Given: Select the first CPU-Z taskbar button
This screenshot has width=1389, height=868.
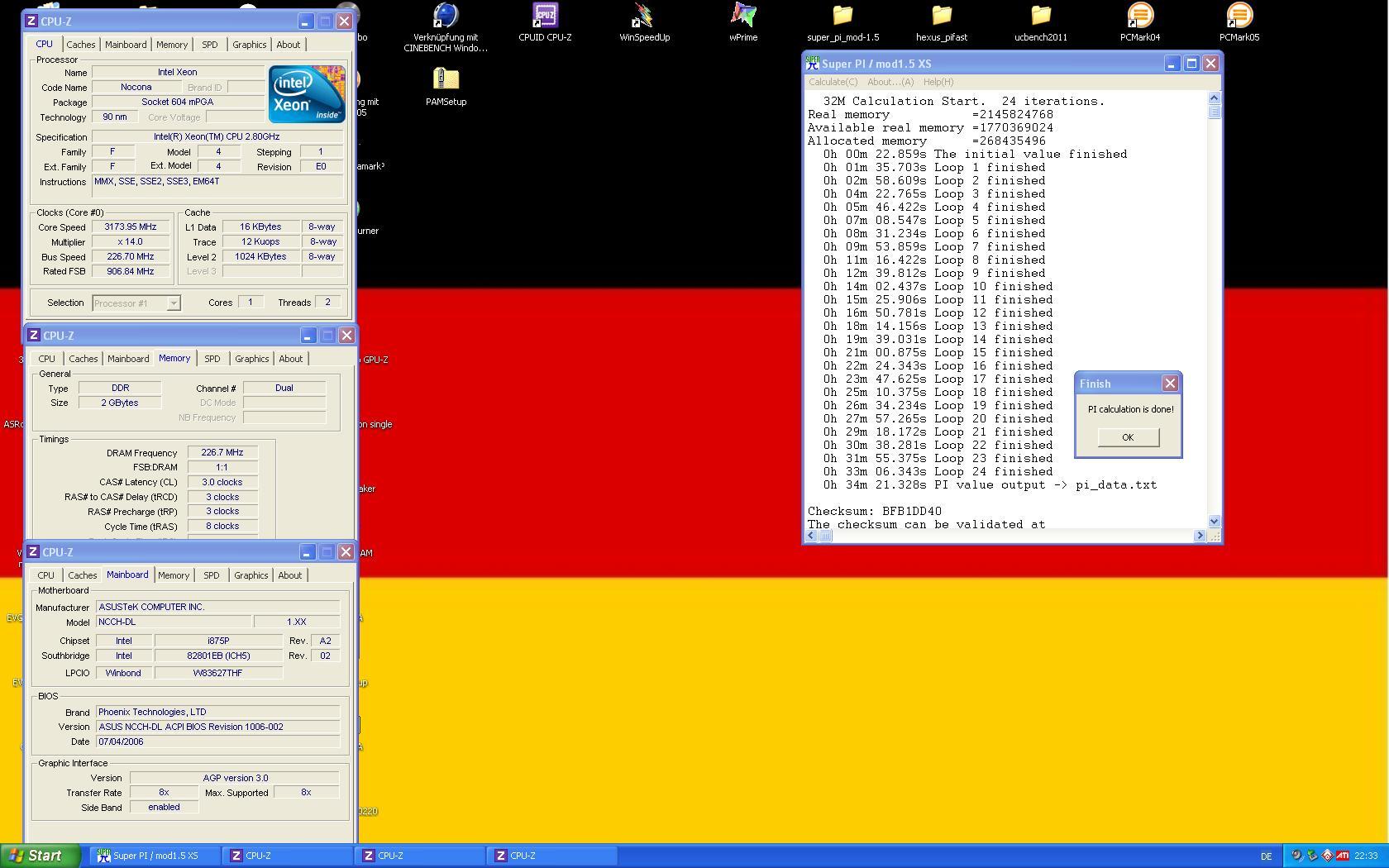Looking at the screenshot, I should pos(287,856).
